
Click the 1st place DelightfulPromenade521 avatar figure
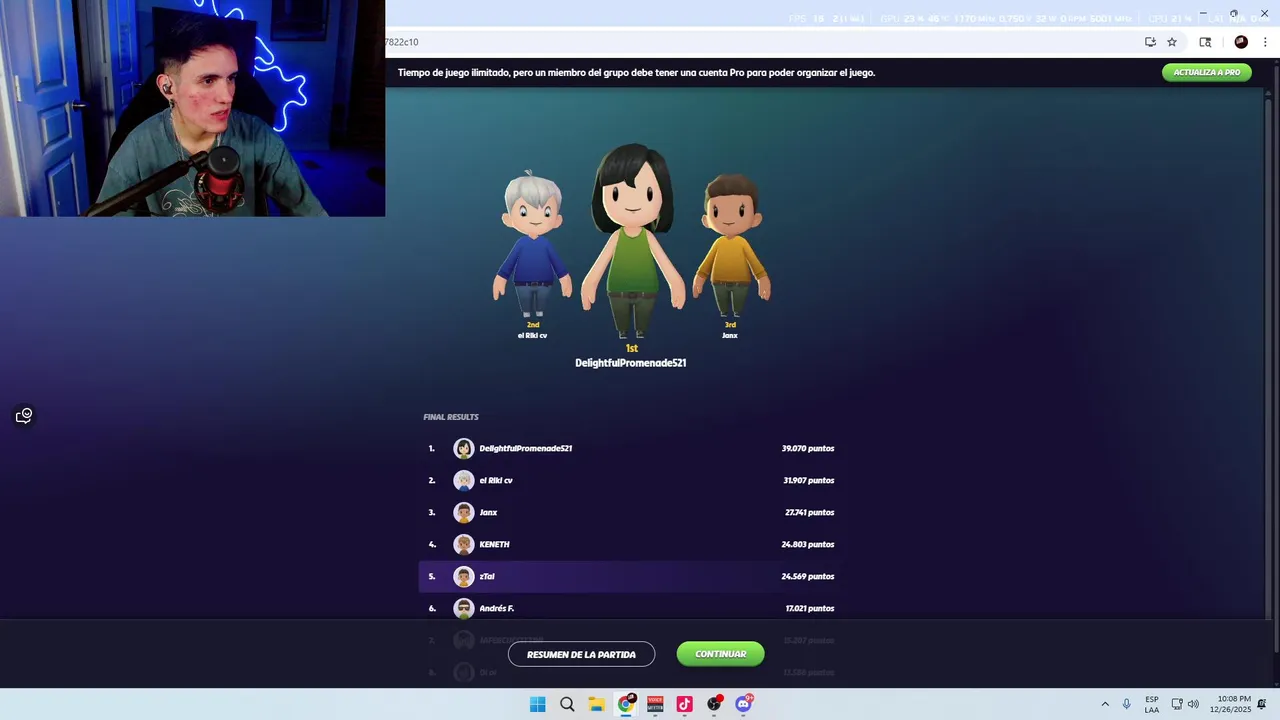pyautogui.click(x=631, y=240)
